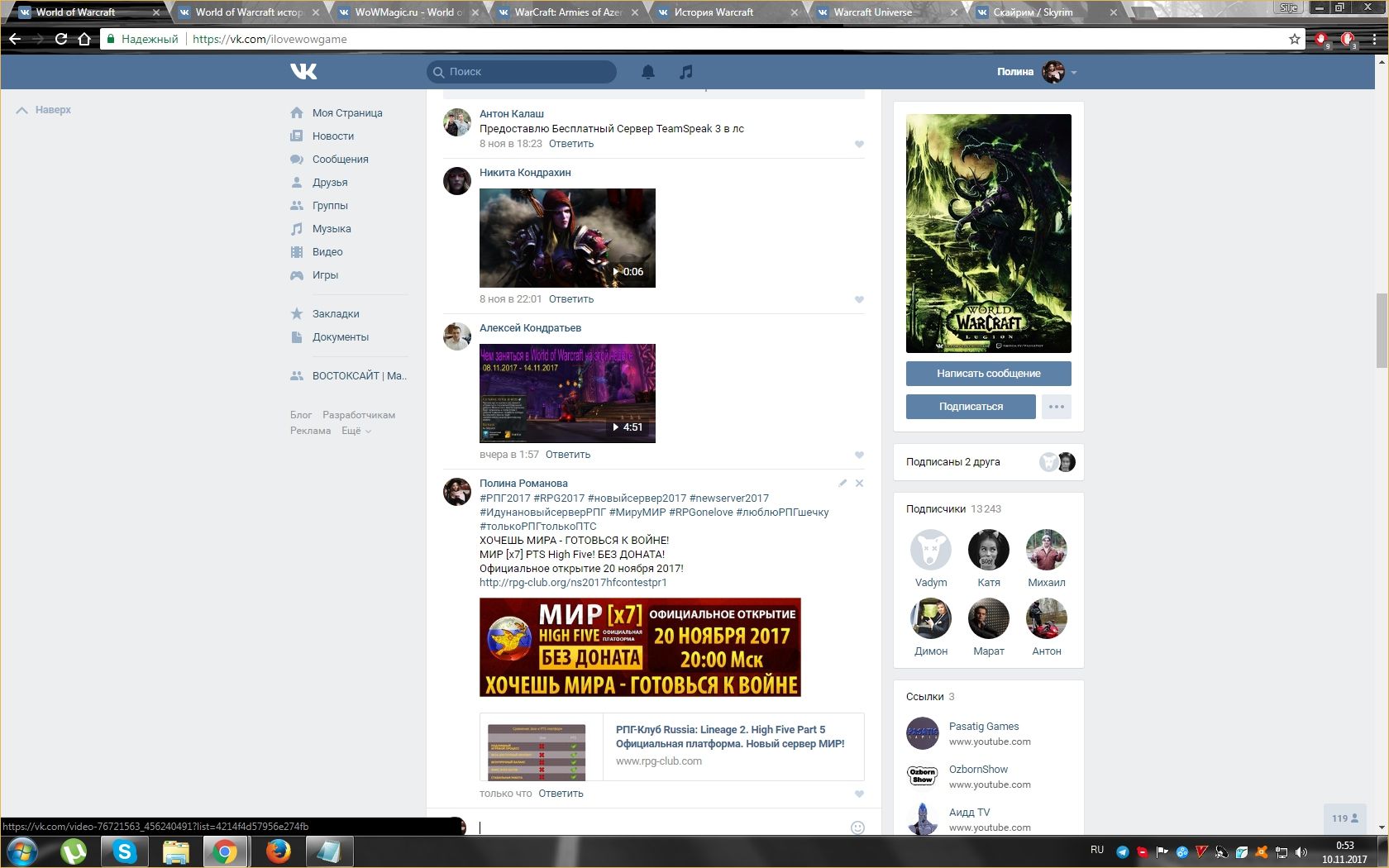Open Windows Start menu

22,851
